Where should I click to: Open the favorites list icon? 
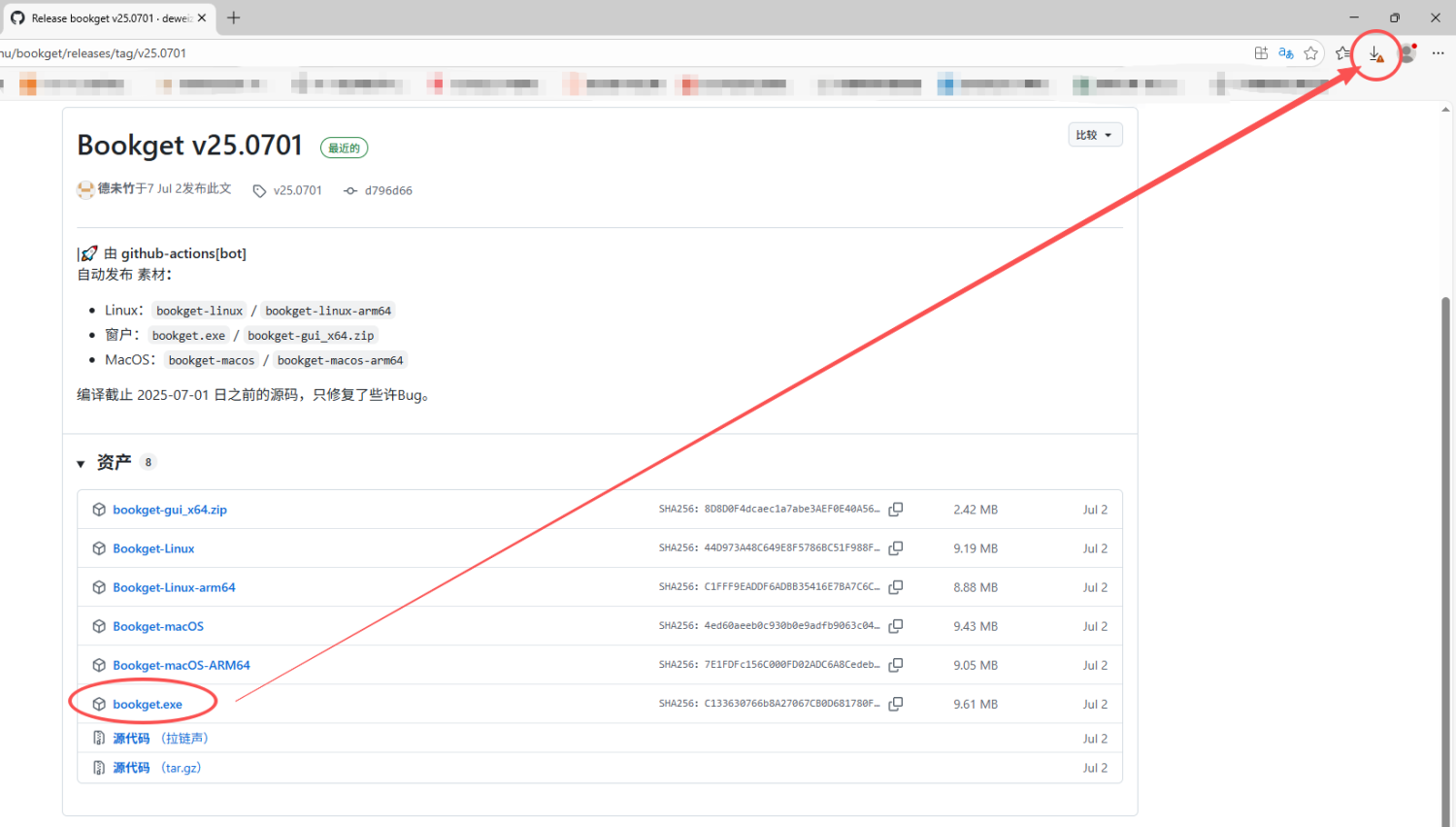pyautogui.click(x=1342, y=53)
